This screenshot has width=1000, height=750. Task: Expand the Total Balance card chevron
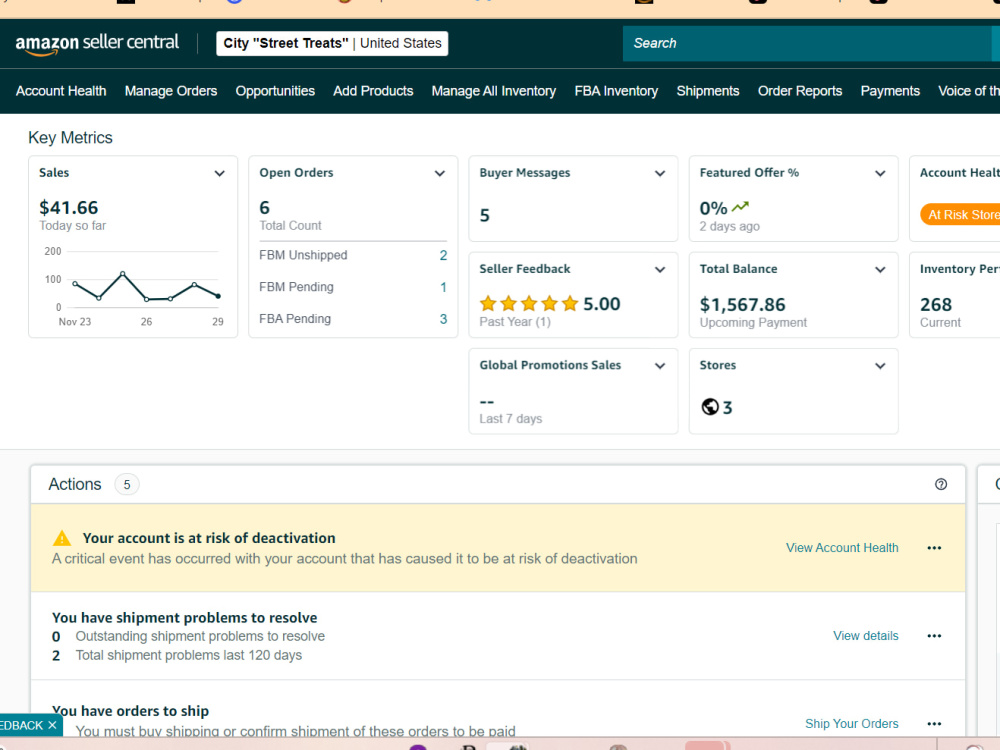[880, 270]
